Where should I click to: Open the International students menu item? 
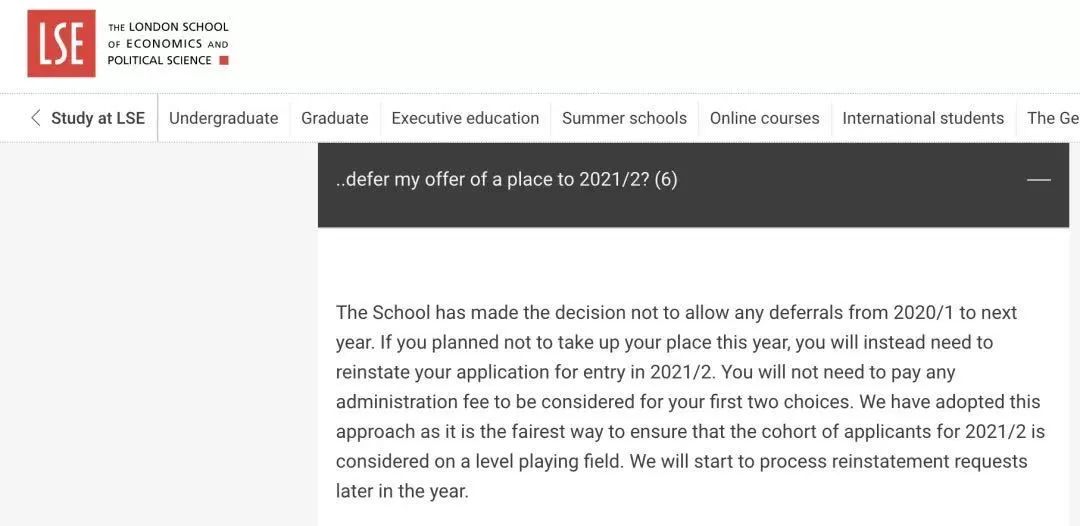(922, 118)
